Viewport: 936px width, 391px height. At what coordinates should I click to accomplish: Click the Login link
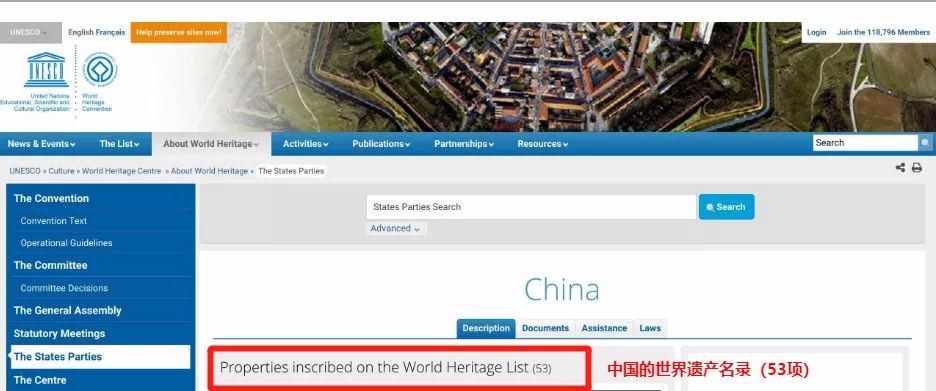(817, 32)
